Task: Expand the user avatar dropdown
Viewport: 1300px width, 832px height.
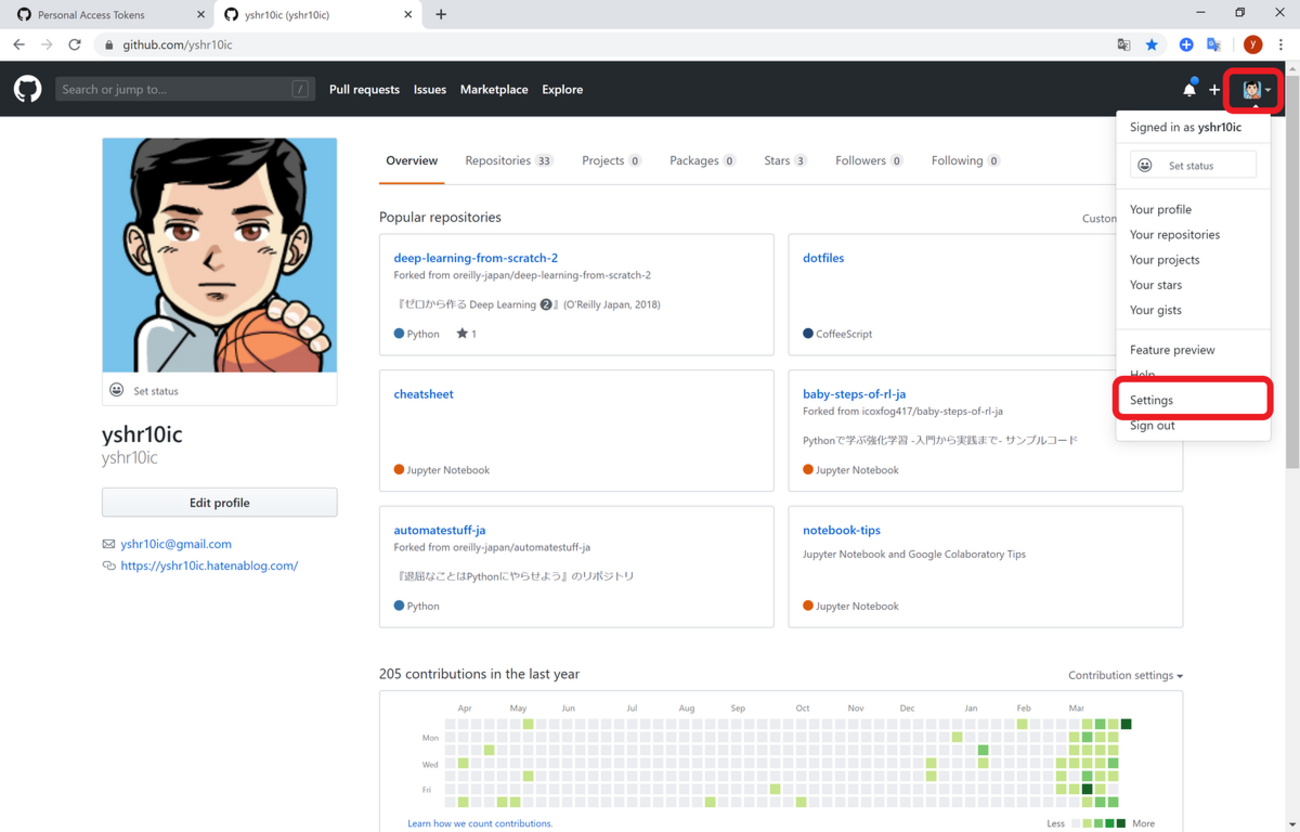Action: tap(1256, 90)
